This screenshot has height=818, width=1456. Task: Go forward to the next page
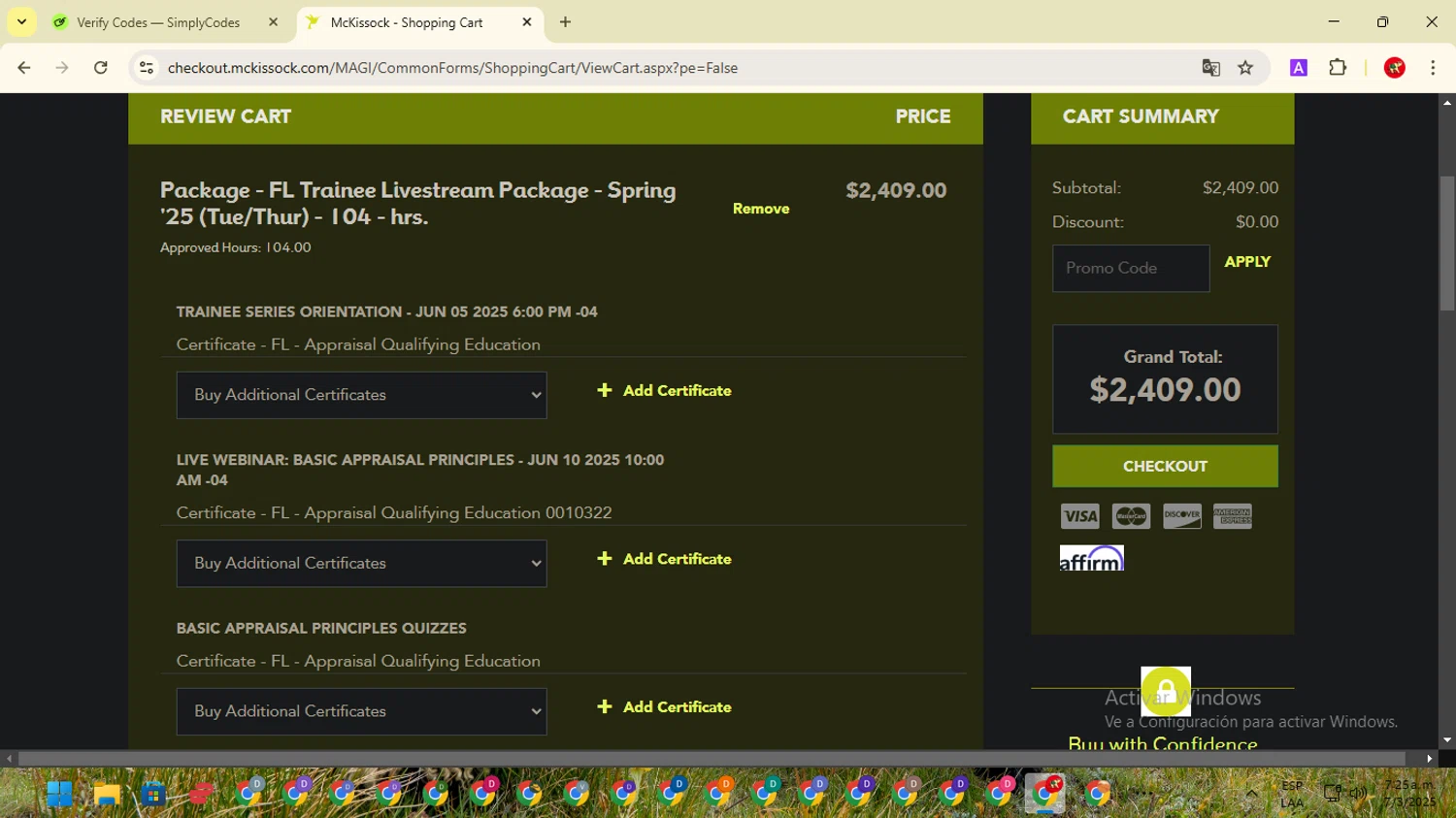coord(62,68)
